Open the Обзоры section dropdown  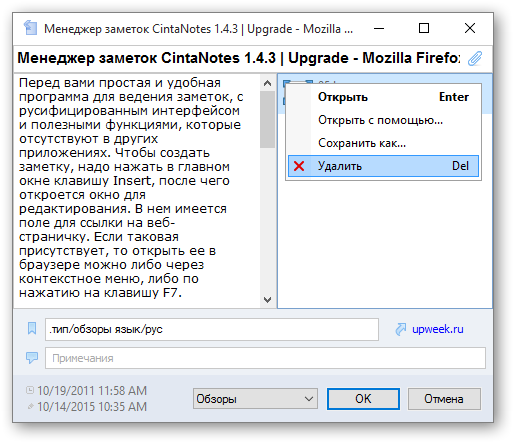tap(255, 399)
